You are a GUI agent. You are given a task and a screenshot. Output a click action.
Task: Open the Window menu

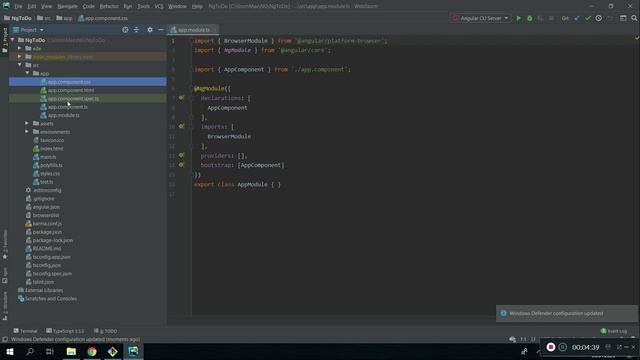[x=177, y=6]
